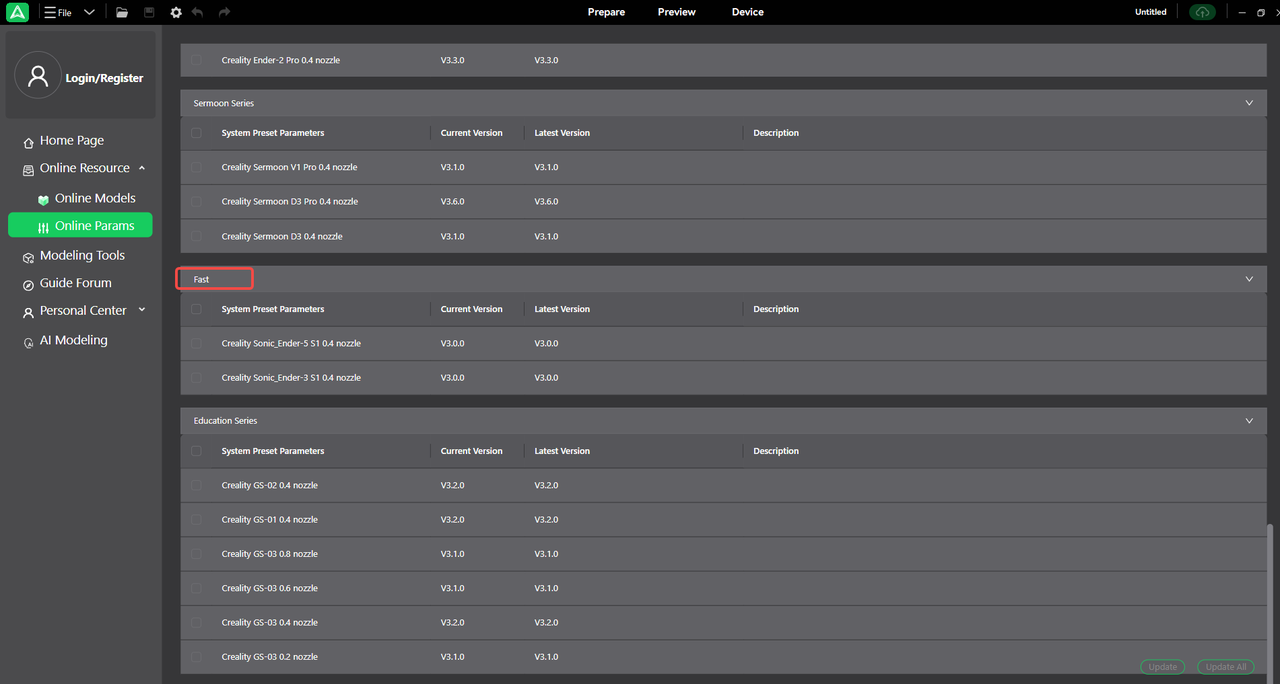1280x684 pixels.
Task: Go to Home Page in sidebar
Action: click(72, 141)
